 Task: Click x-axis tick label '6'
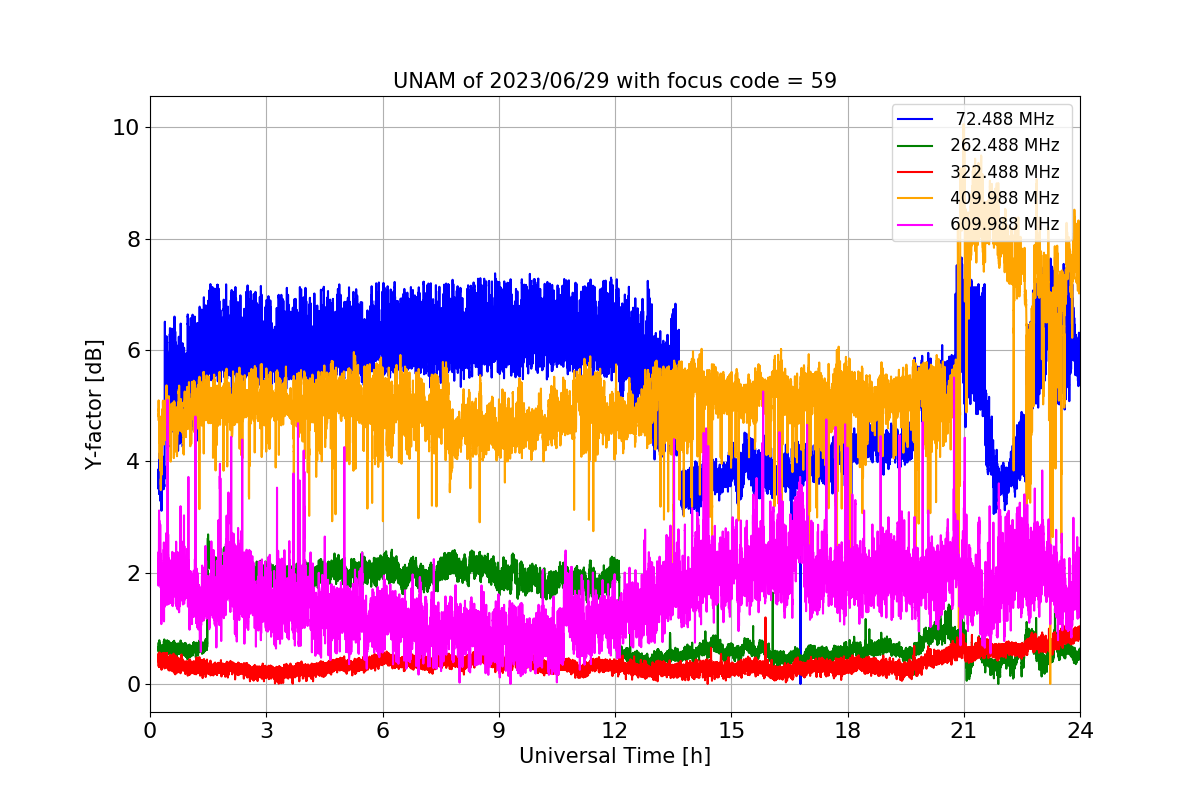coord(382,730)
